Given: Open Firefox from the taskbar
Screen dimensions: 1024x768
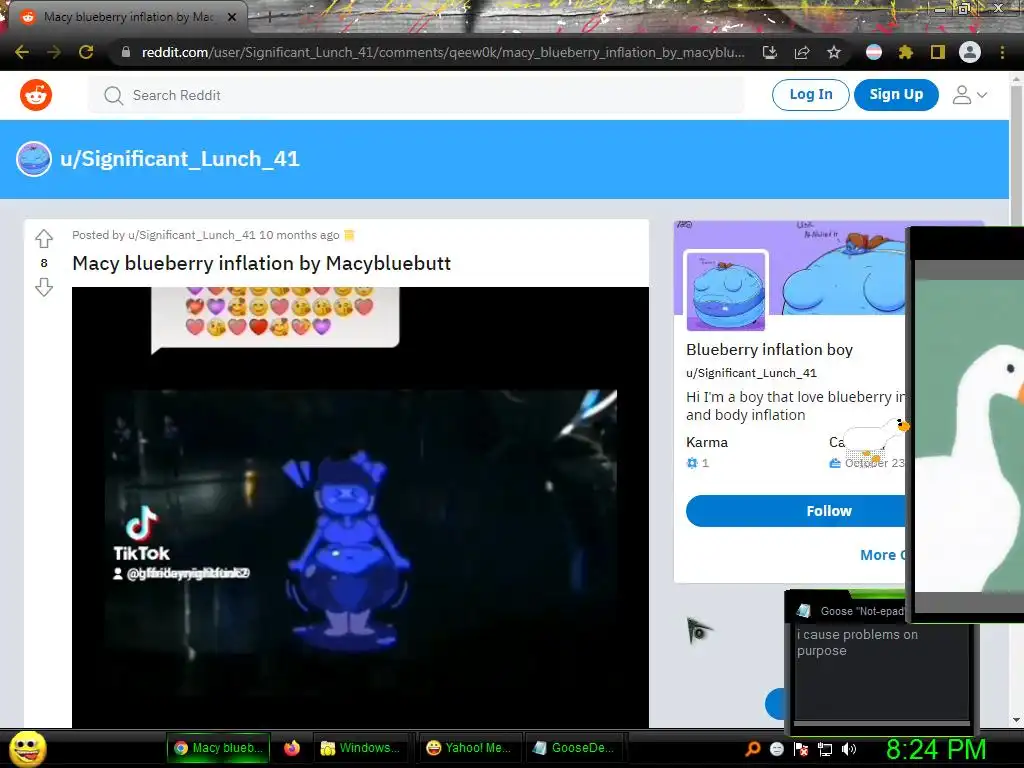Looking at the screenshot, I should [292, 748].
